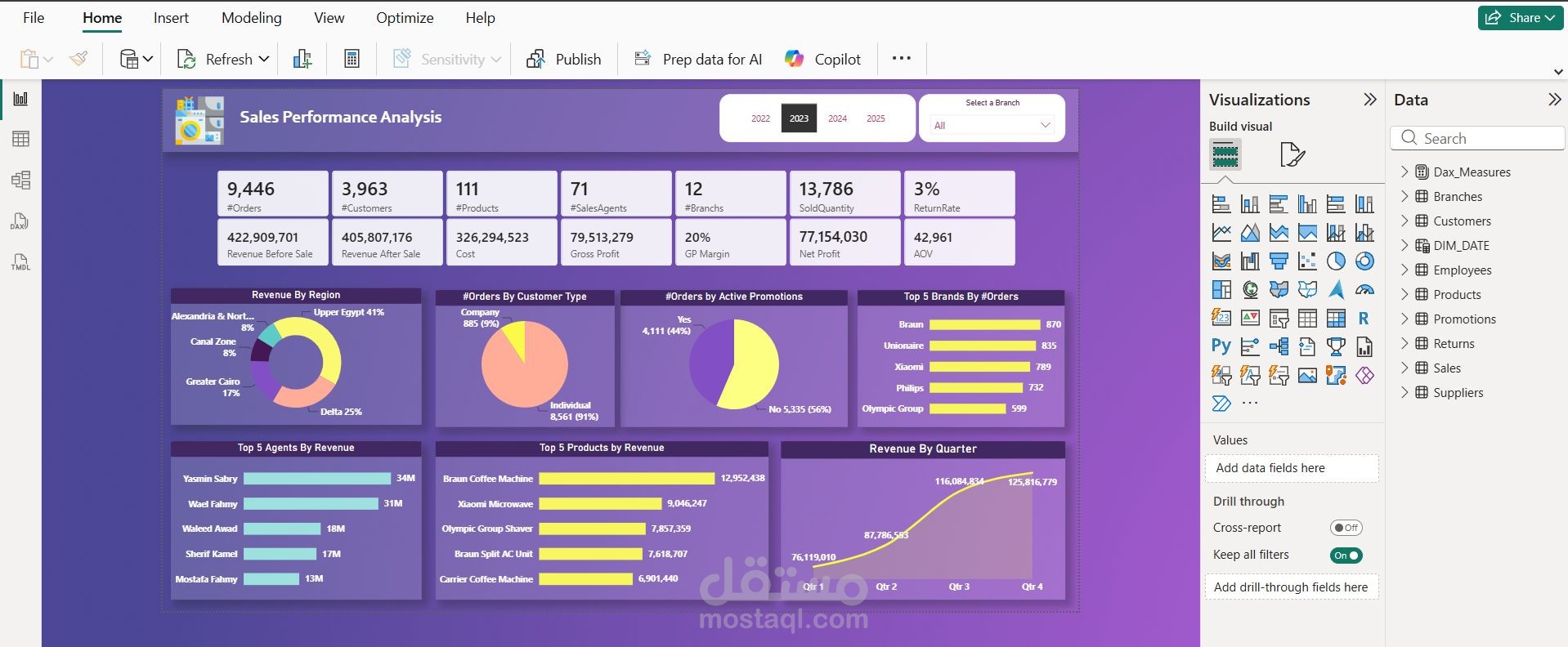Choose Gauge visual
Screen dimensions: 1568x647
tap(1364, 290)
